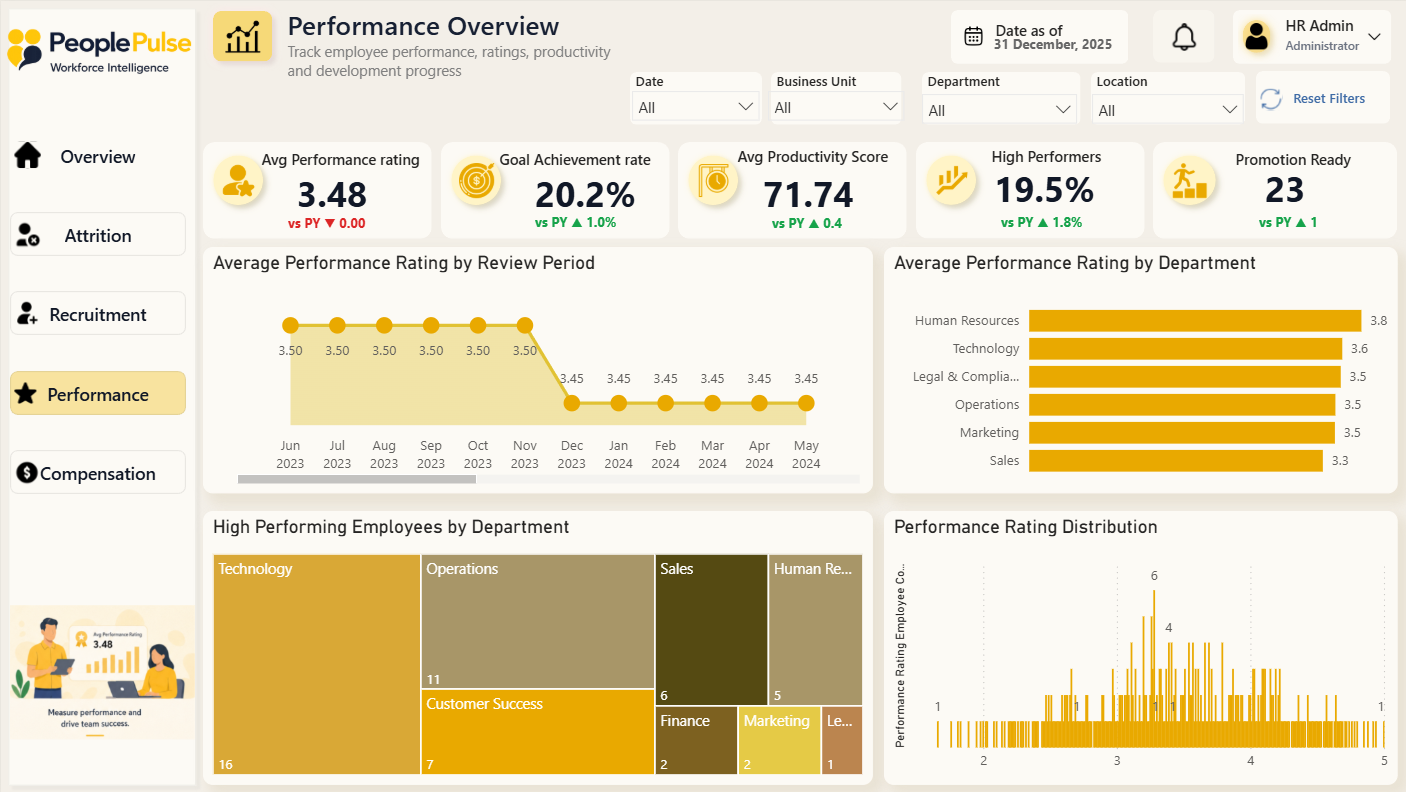Click the HR Admin profile avatar
This screenshot has height=792, width=1406.
pyautogui.click(x=1257, y=37)
